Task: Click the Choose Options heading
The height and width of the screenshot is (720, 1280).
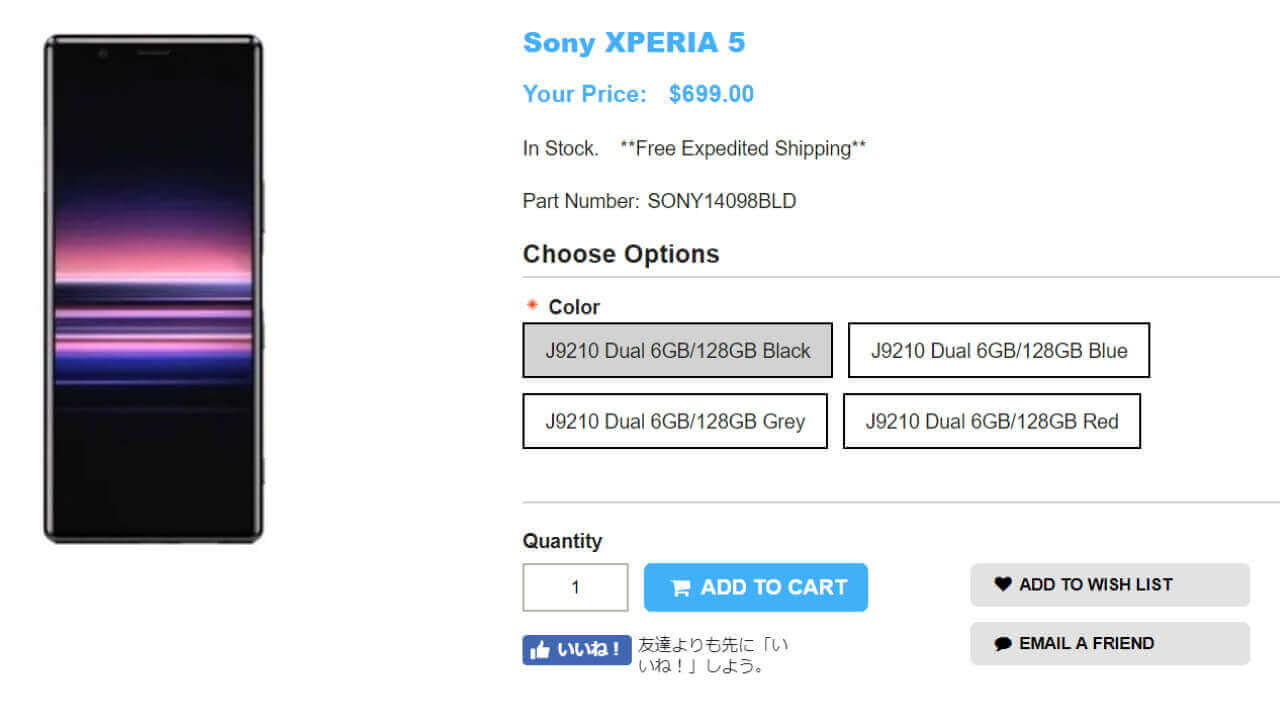Action: tap(620, 254)
